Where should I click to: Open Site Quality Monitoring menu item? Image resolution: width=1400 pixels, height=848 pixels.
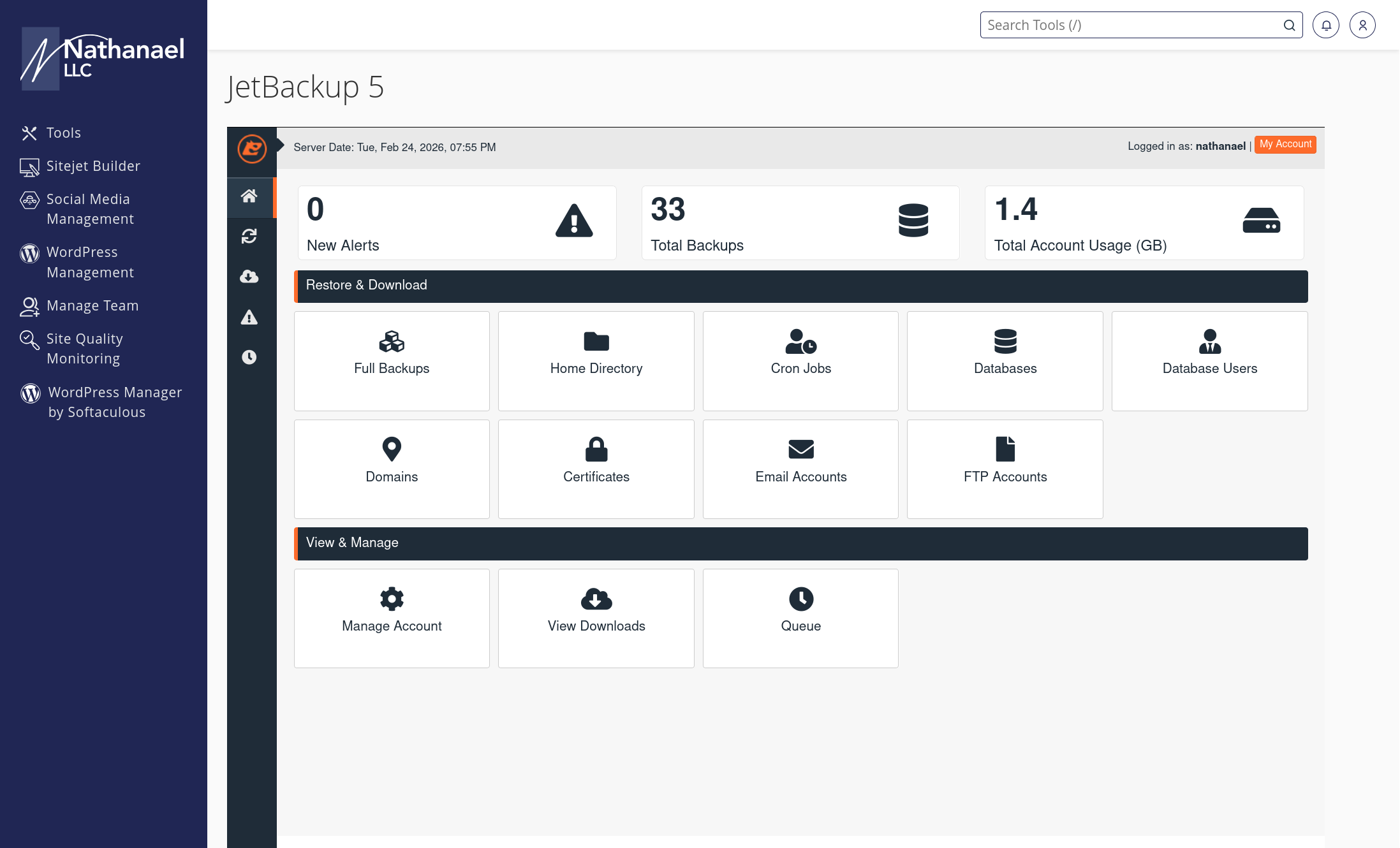pos(71,349)
